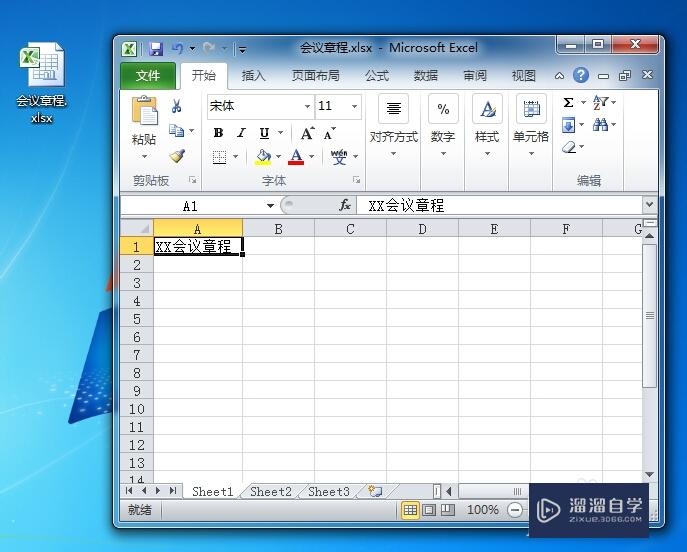This screenshot has height=552, width=687.
Task: Toggle Underline formatting
Action: [264, 133]
